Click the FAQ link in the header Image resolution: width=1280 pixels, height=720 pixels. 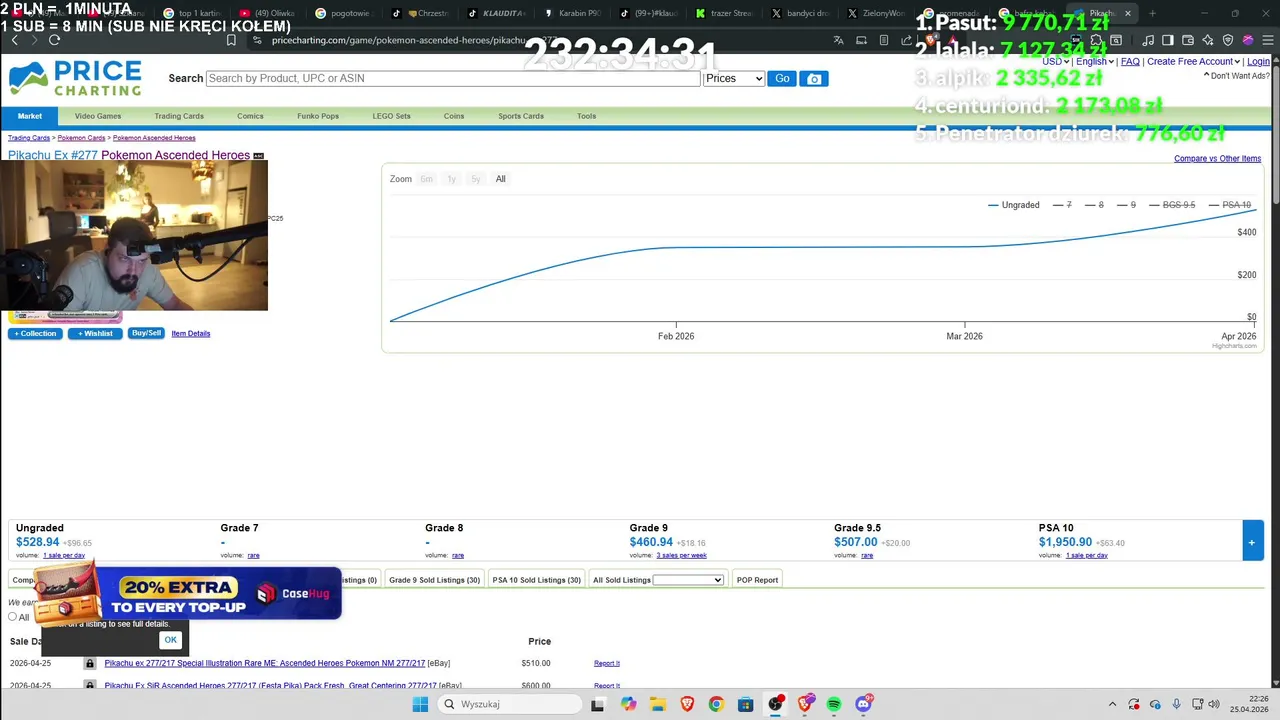tap(1130, 61)
